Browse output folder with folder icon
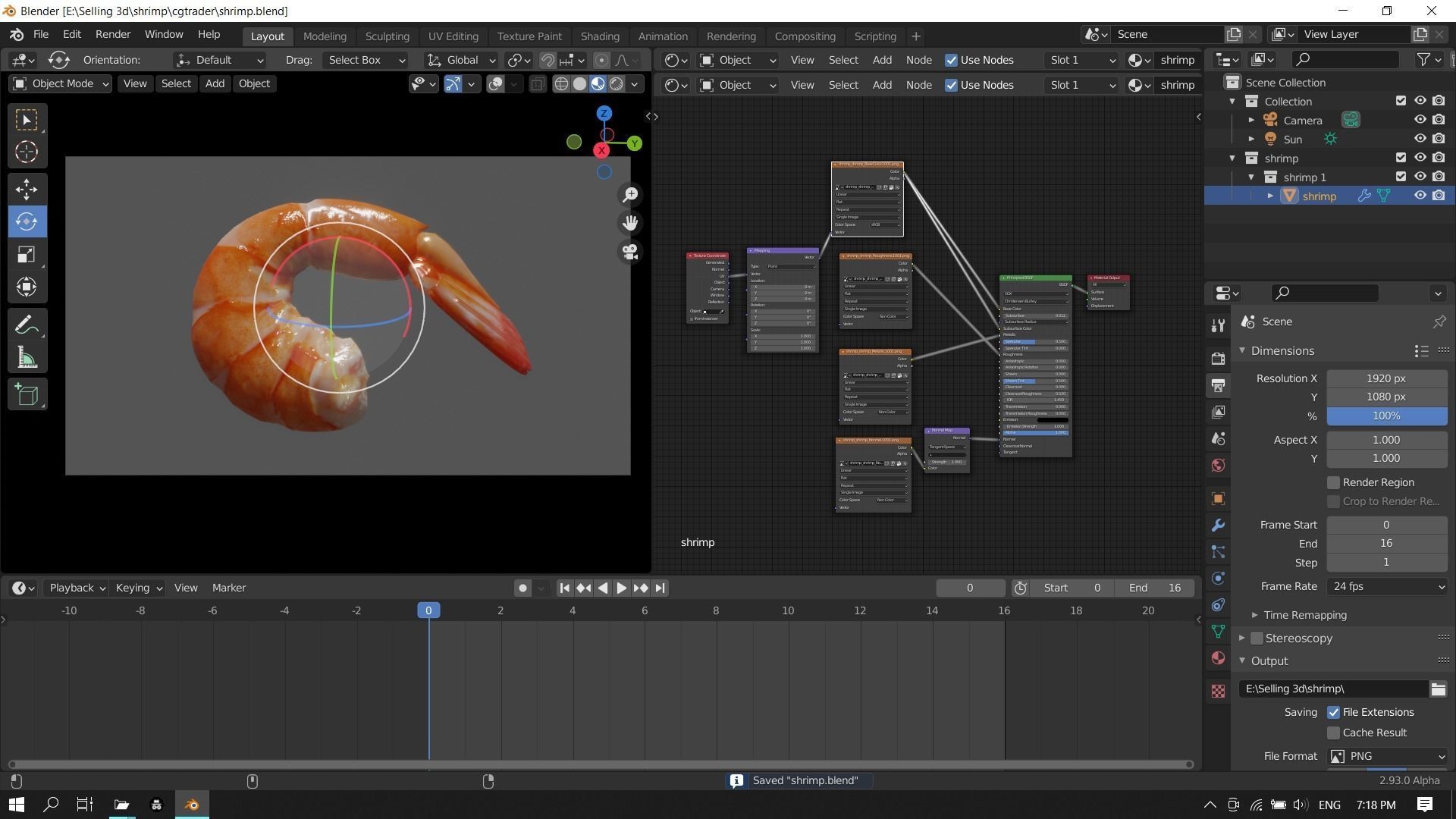This screenshot has height=819, width=1456. (x=1438, y=689)
